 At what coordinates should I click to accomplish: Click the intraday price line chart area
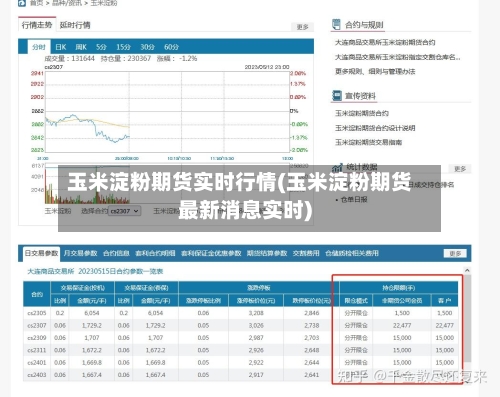167,112
